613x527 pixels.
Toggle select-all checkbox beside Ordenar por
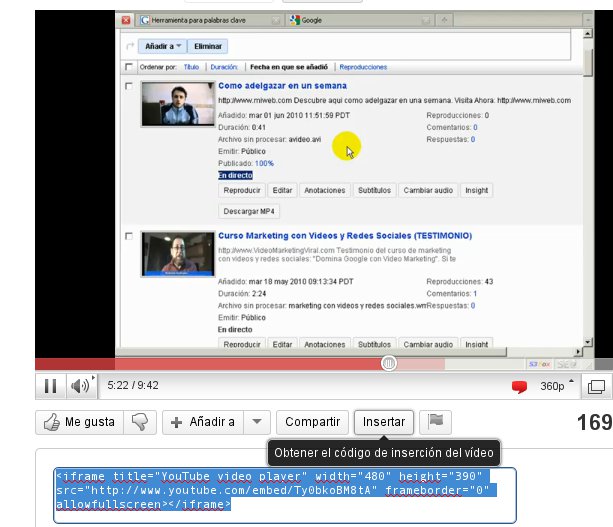click(127, 67)
